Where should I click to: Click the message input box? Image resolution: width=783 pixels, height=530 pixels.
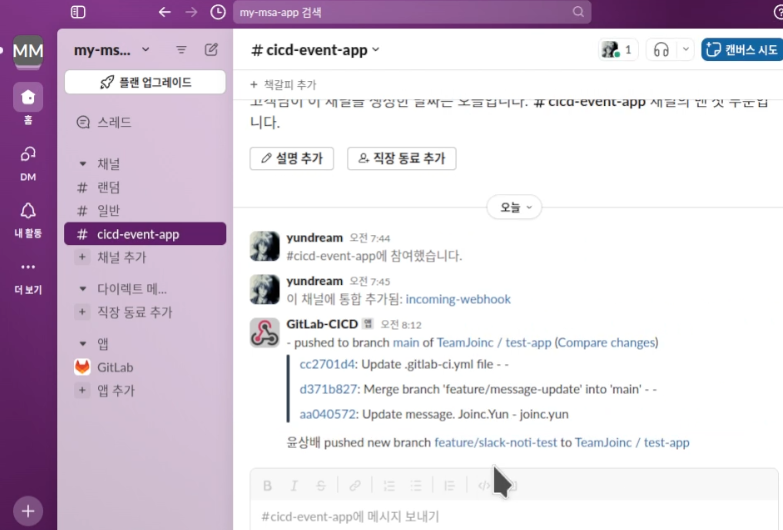tap(514, 516)
